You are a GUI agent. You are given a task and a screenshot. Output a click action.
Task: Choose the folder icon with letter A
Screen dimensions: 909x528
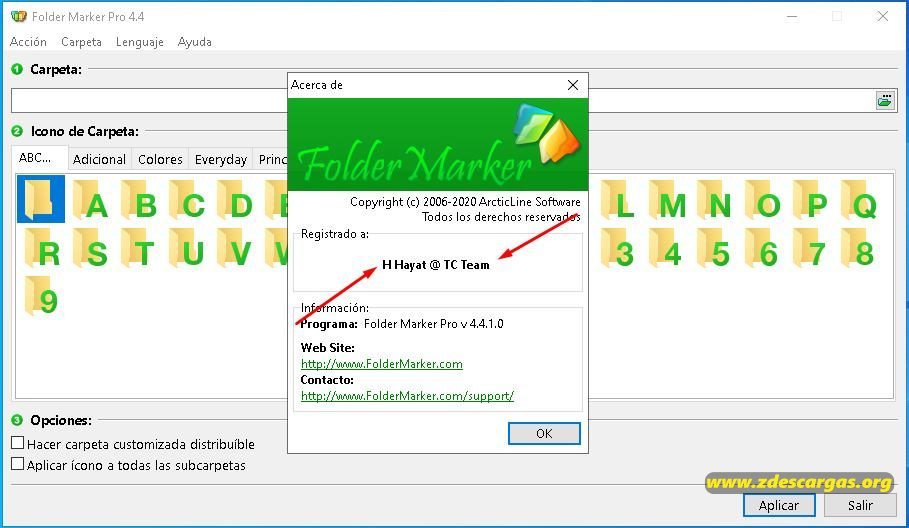pyautogui.click(x=91, y=200)
